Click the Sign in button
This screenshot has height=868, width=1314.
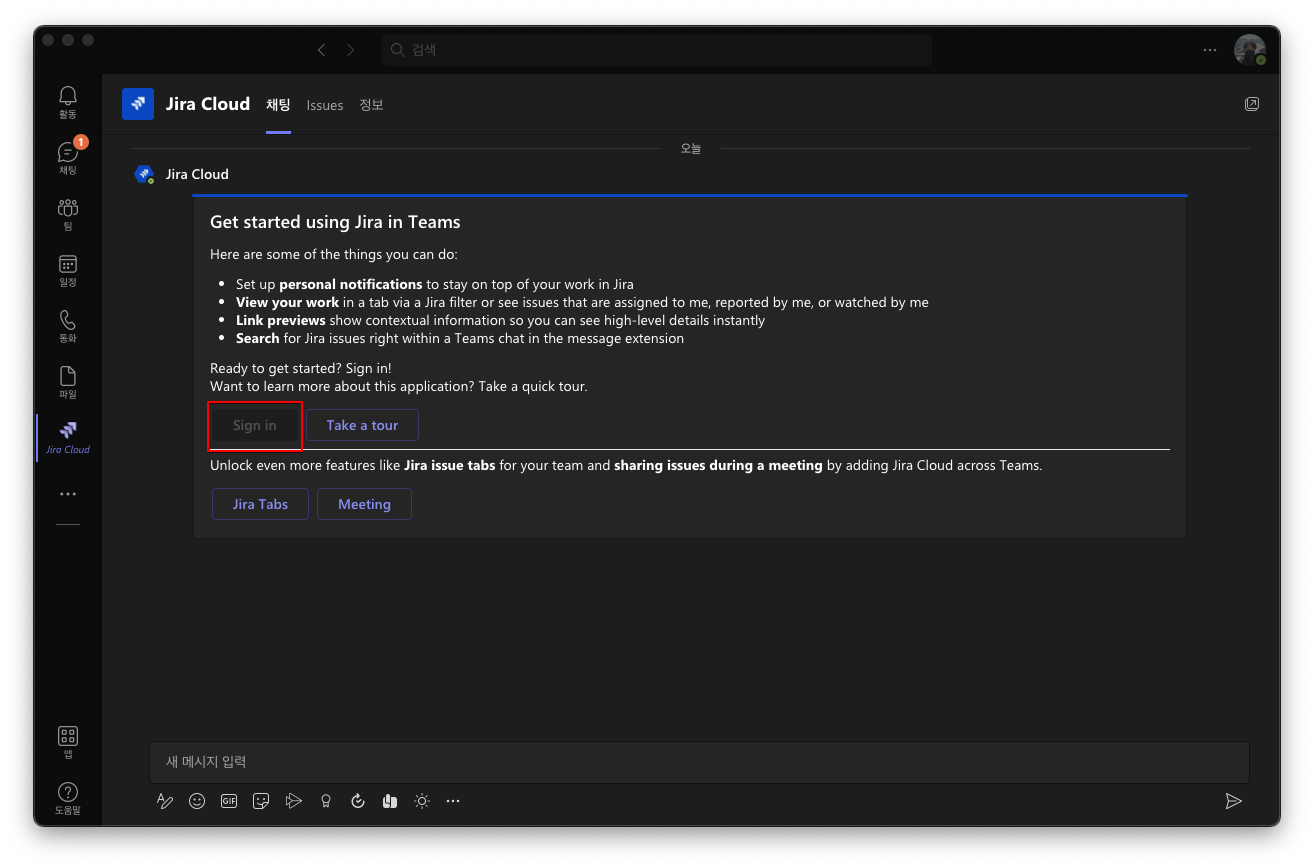click(x=255, y=425)
